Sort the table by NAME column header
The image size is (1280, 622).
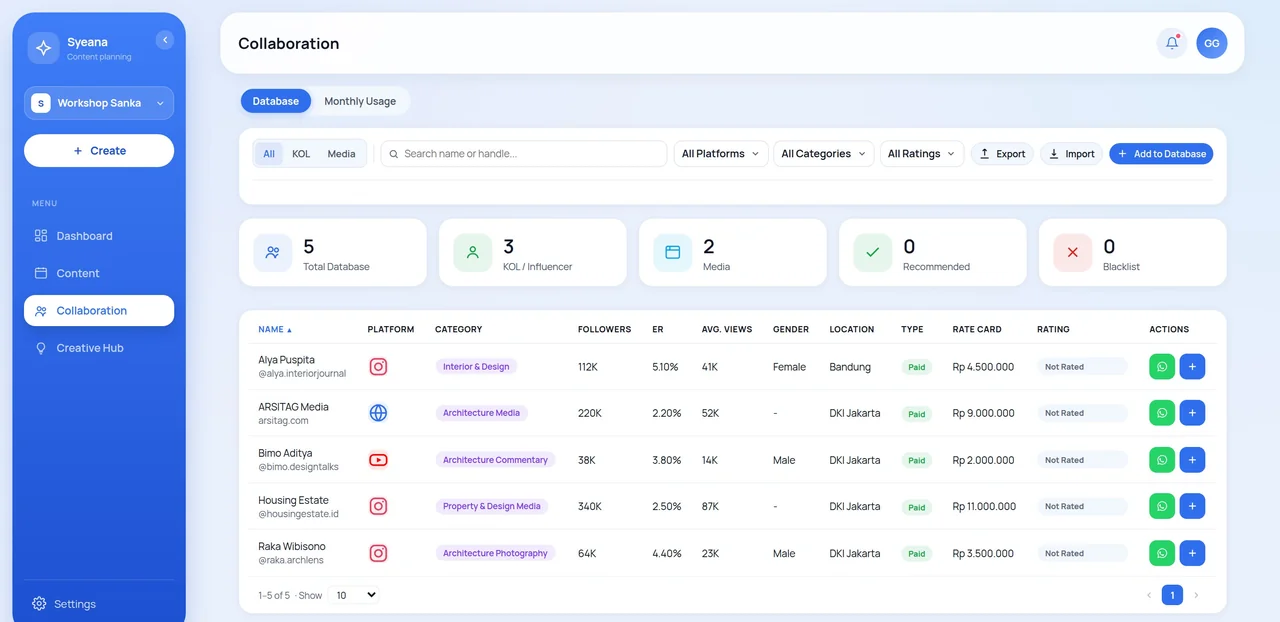275,329
